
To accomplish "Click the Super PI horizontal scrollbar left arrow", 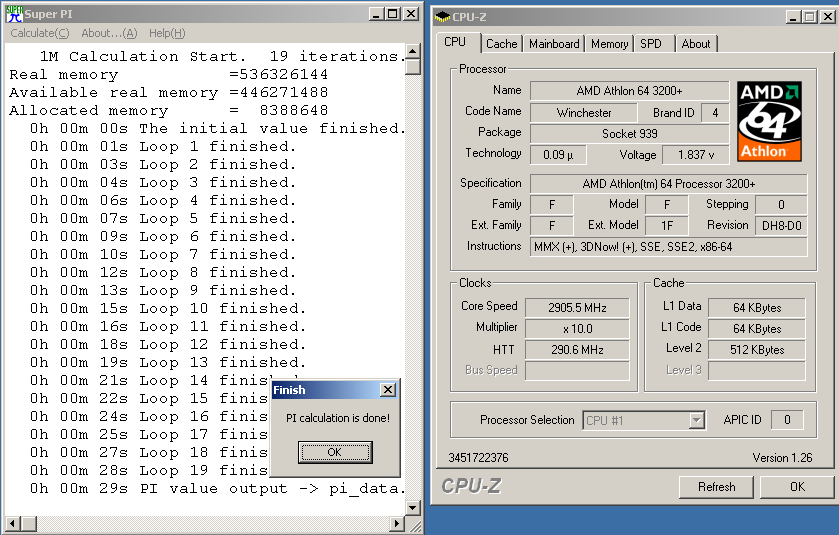I will 13,523.
